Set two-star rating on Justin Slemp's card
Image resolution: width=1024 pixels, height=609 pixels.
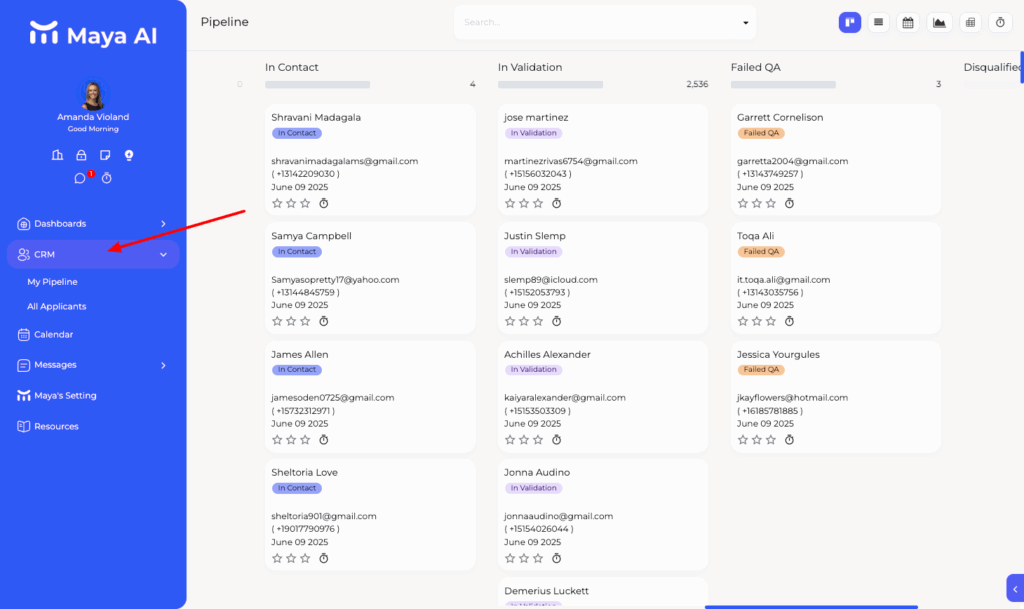pyautogui.click(x=524, y=321)
